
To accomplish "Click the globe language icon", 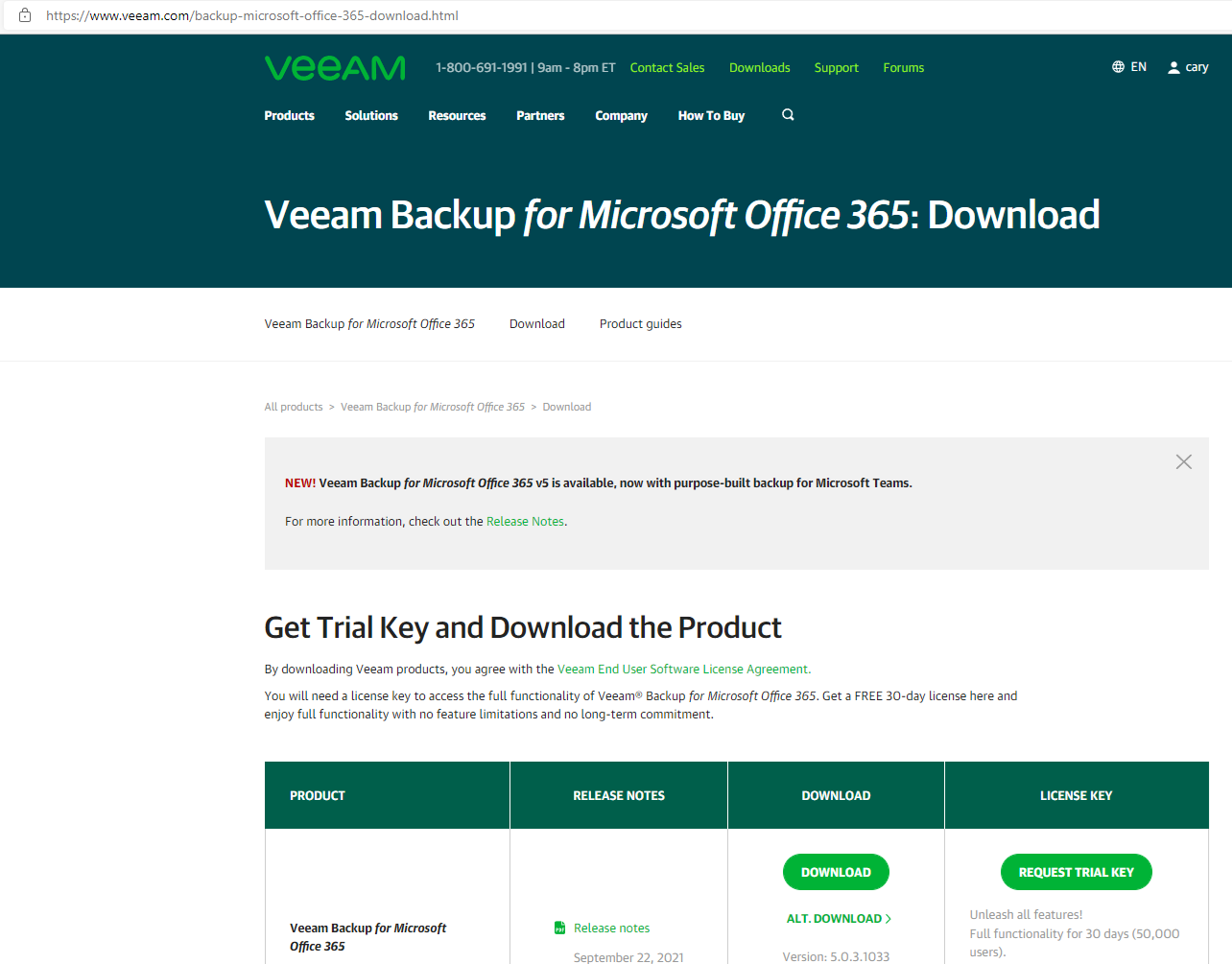I will [x=1118, y=67].
